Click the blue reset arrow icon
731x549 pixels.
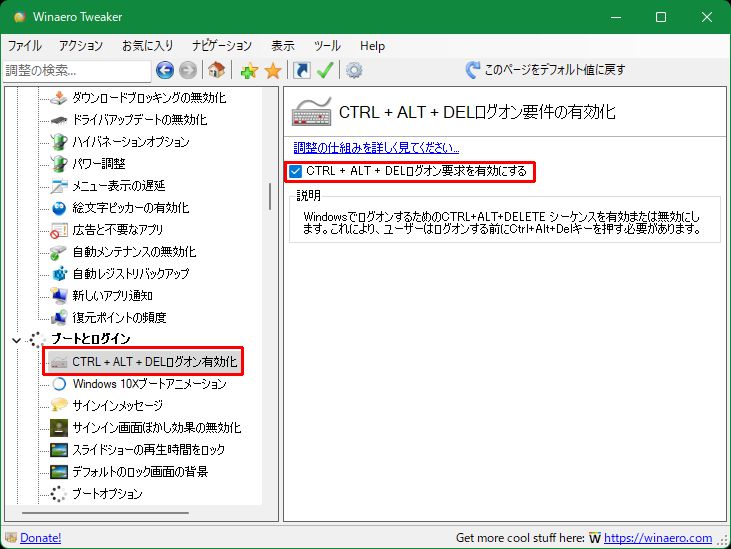click(x=473, y=70)
